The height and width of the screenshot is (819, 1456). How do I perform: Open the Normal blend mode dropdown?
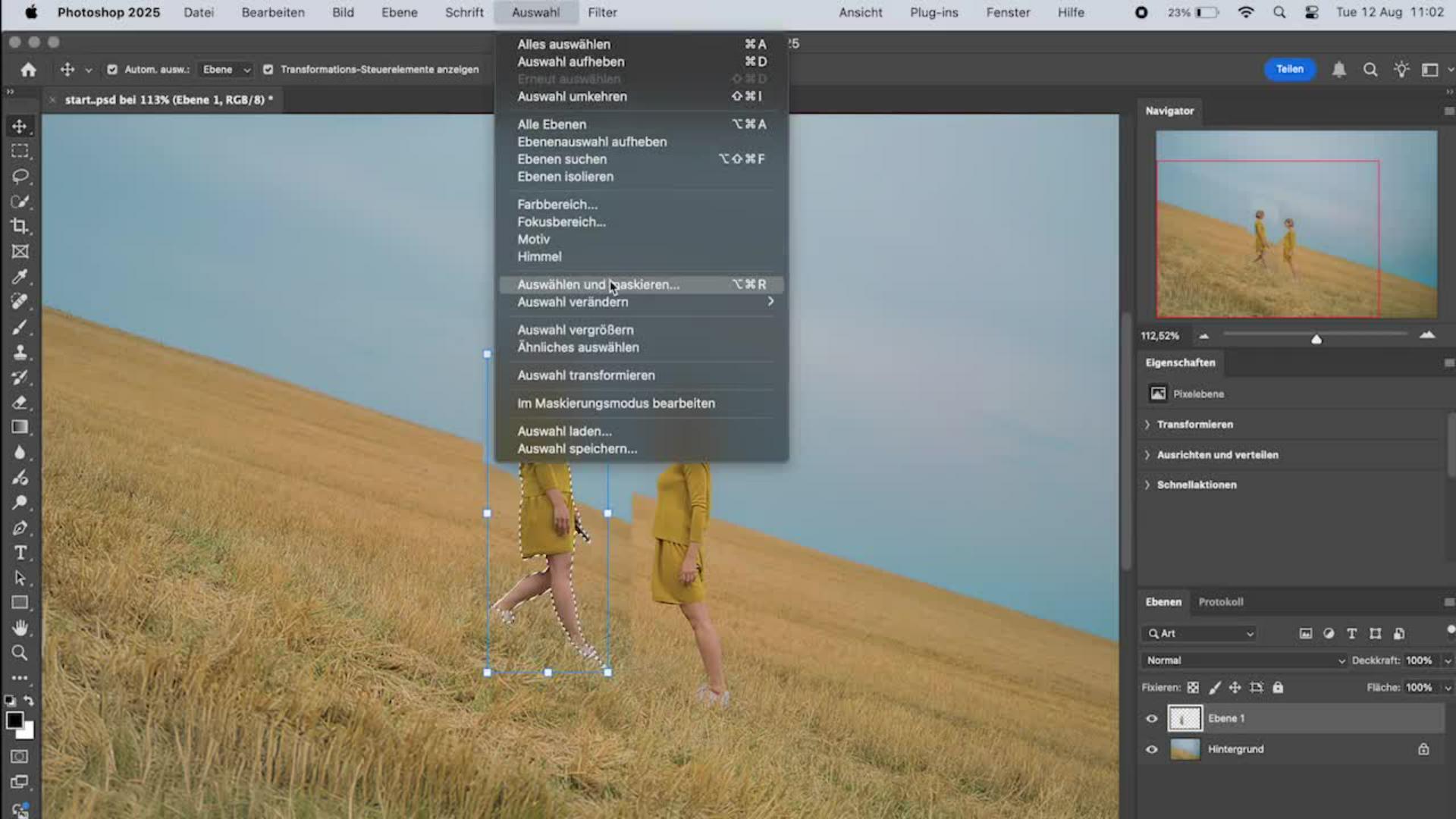[x=1244, y=661]
